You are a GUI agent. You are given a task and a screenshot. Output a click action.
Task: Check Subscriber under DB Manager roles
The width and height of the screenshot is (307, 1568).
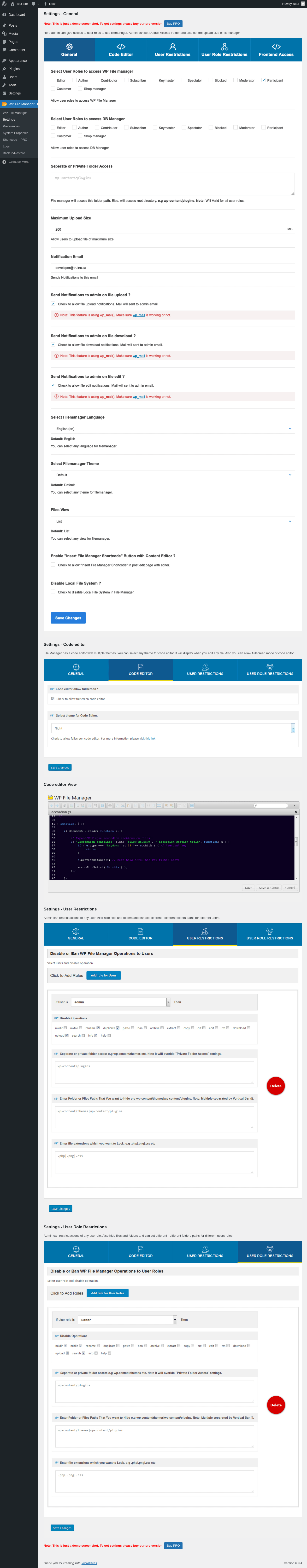[x=127, y=128]
